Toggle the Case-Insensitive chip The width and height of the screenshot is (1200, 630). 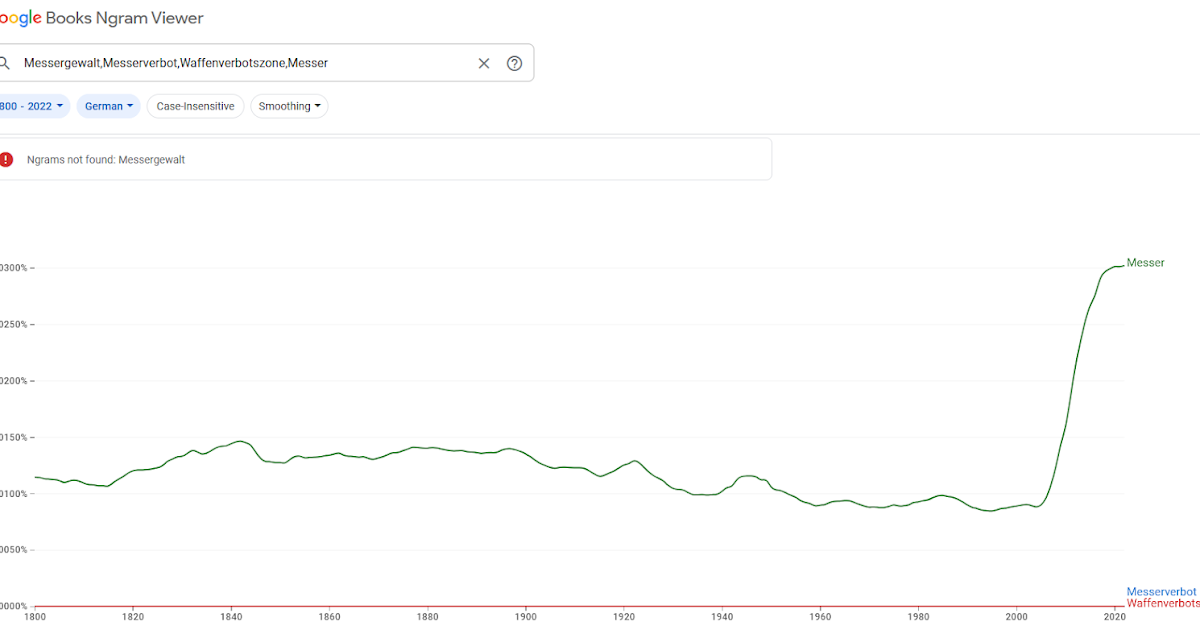(195, 106)
